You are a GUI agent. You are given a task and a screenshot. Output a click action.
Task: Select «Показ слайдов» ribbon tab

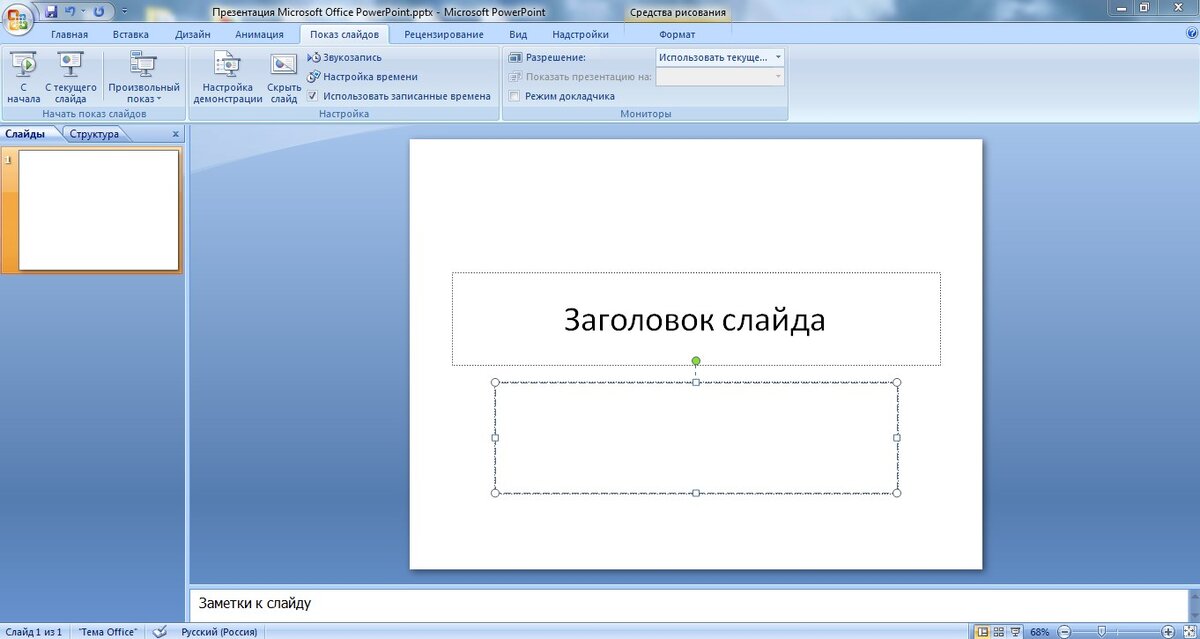coord(344,34)
